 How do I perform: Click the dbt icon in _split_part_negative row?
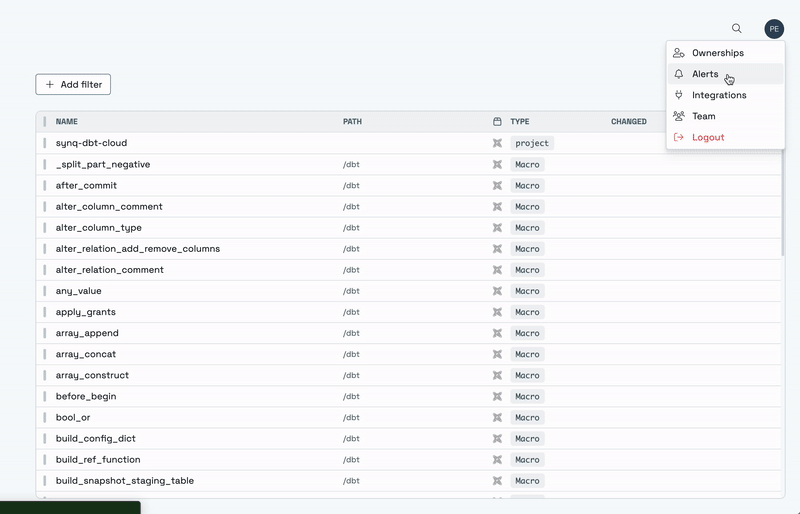point(497,164)
